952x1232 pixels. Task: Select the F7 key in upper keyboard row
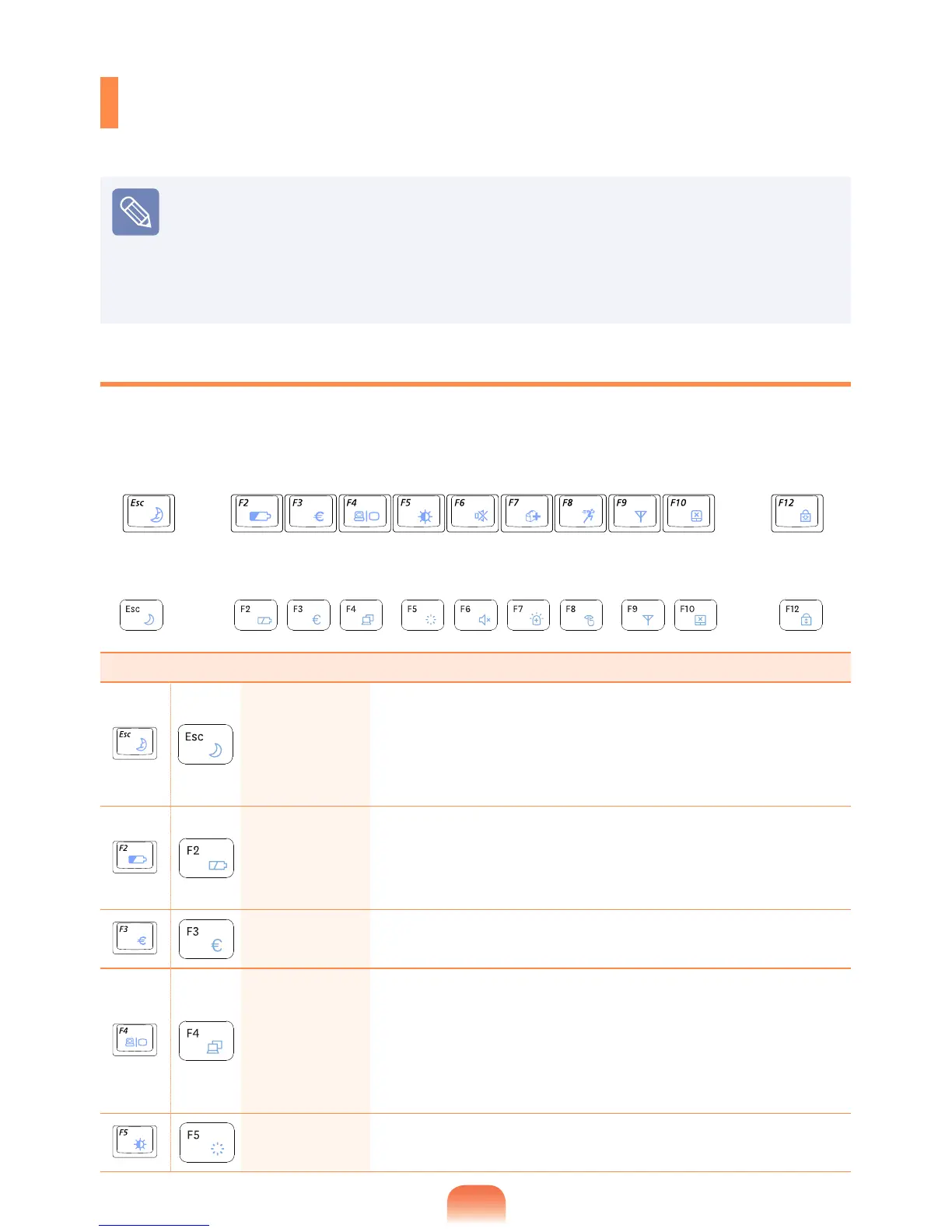[x=527, y=513]
